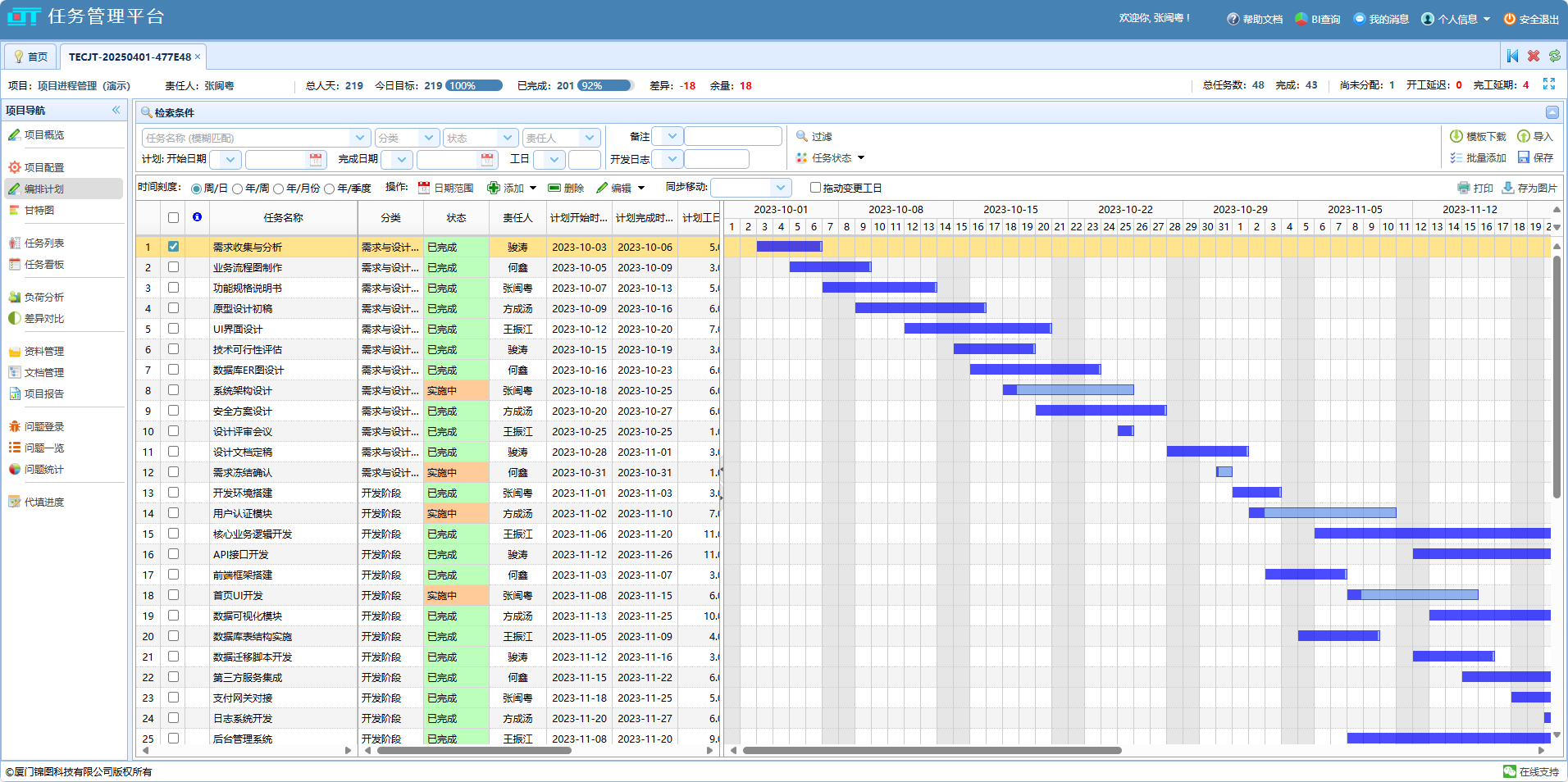Select the 周/日 time scale radio
The image size is (1568, 782).
196,189
